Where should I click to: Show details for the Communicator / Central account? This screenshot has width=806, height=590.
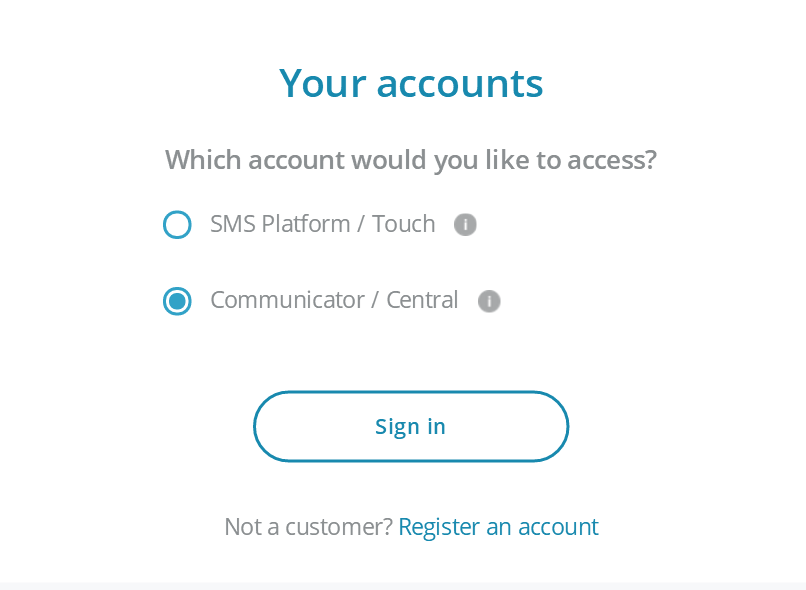489,301
